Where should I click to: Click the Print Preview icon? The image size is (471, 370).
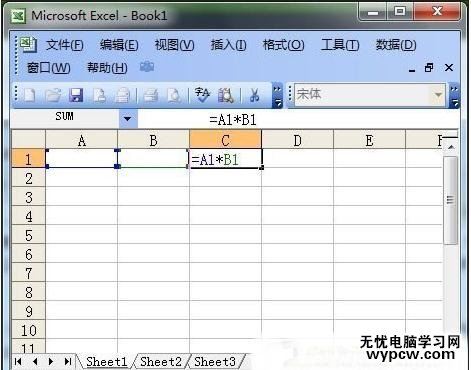174,96
